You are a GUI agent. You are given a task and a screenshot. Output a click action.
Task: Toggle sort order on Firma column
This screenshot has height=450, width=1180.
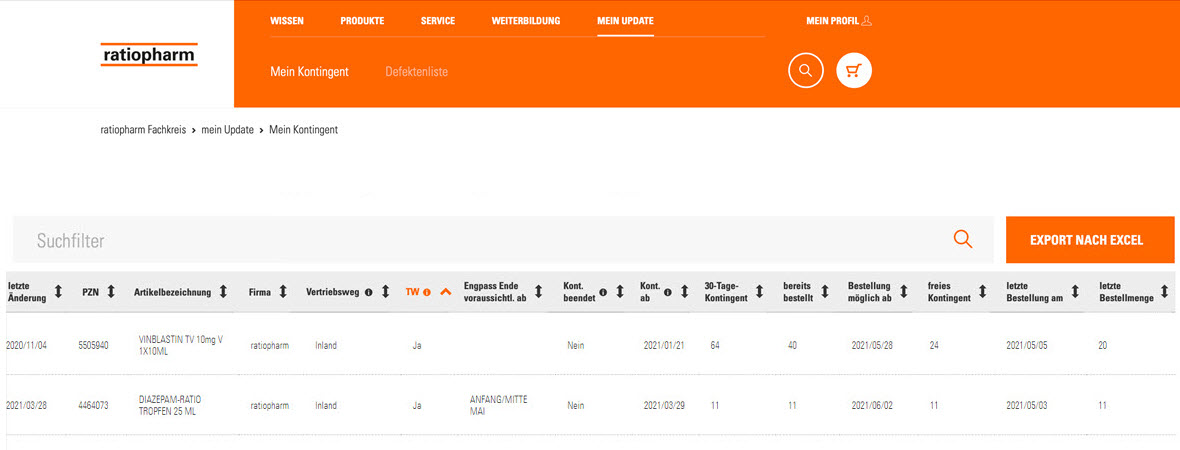tap(283, 292)
